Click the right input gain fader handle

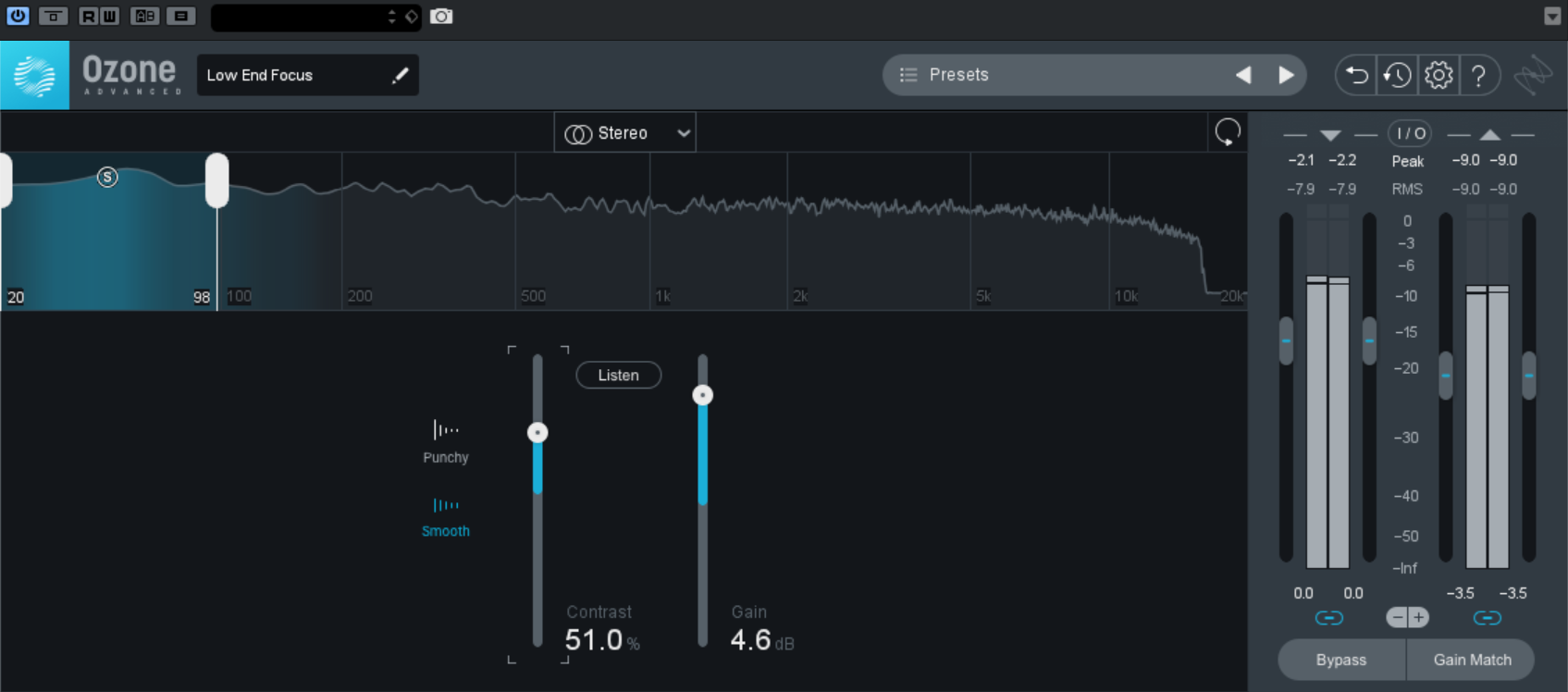1369,340
